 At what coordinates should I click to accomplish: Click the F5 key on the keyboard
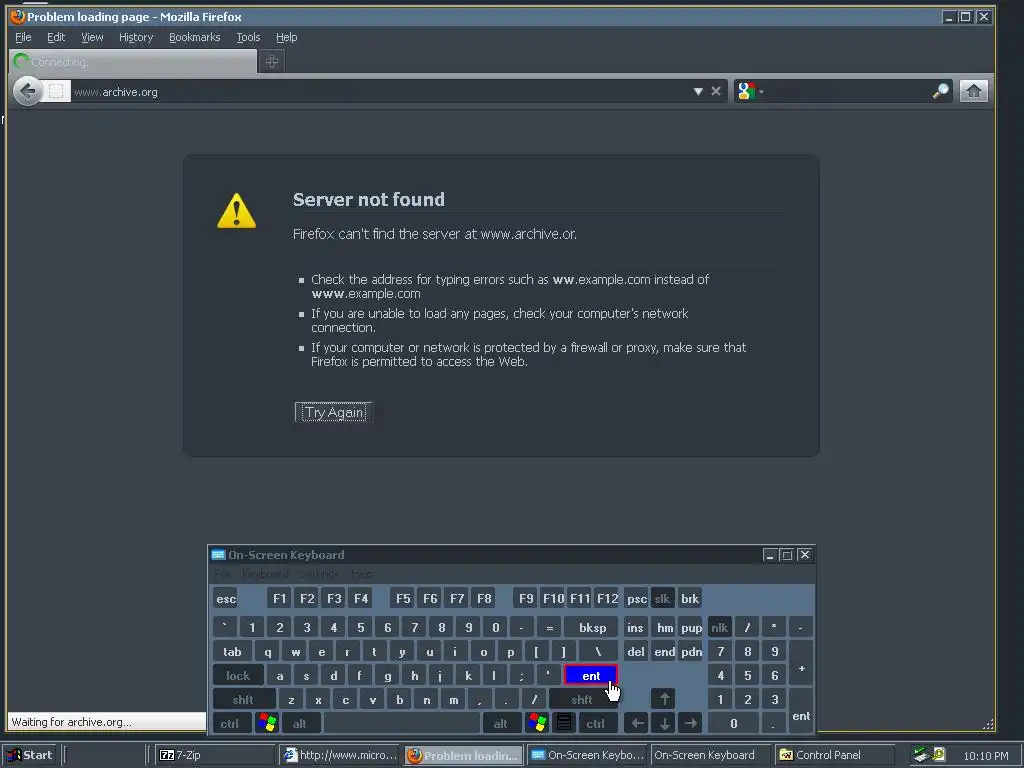[x=403, y=598]
